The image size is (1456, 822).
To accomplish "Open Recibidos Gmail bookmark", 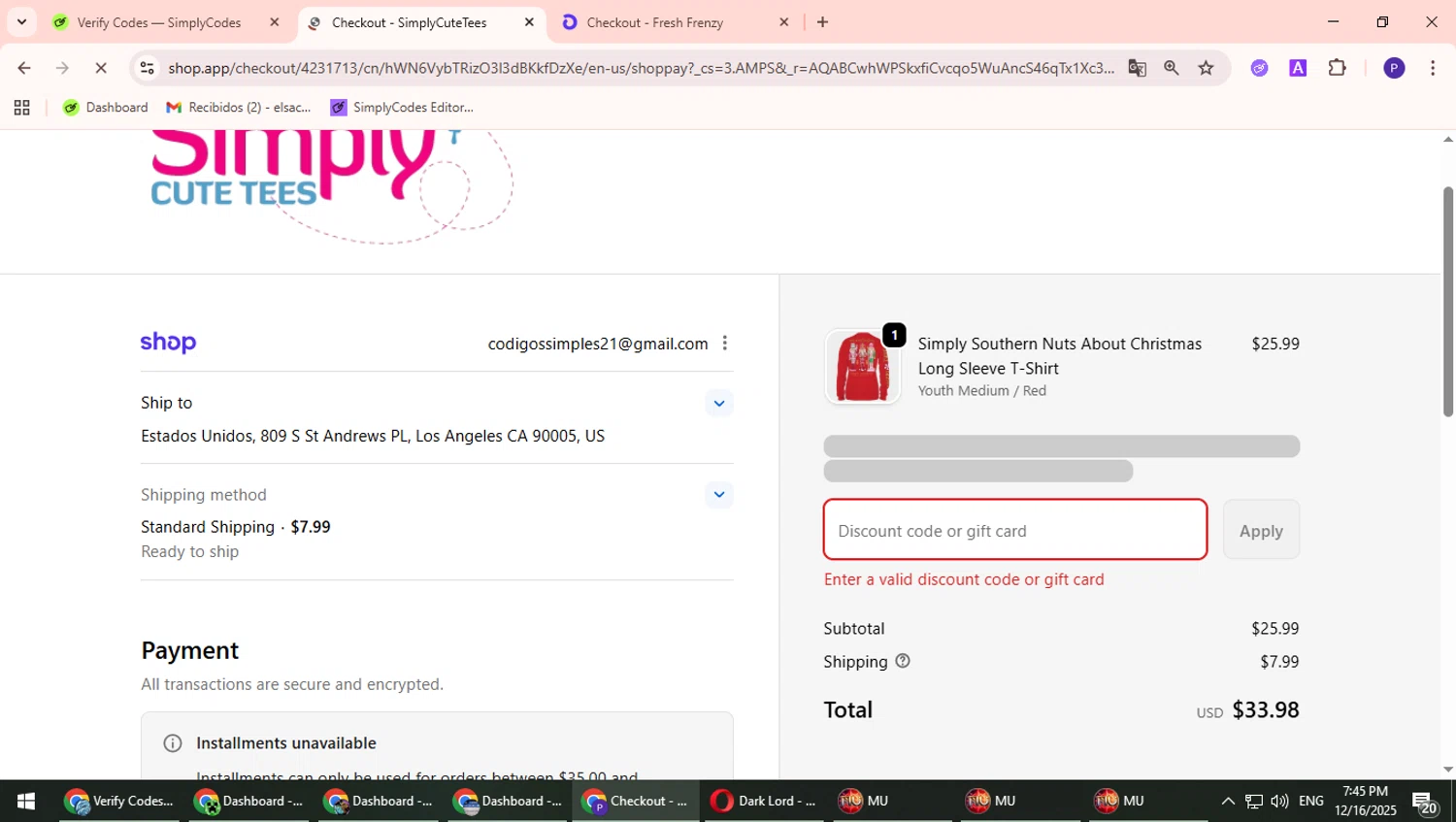I will 239,108.
